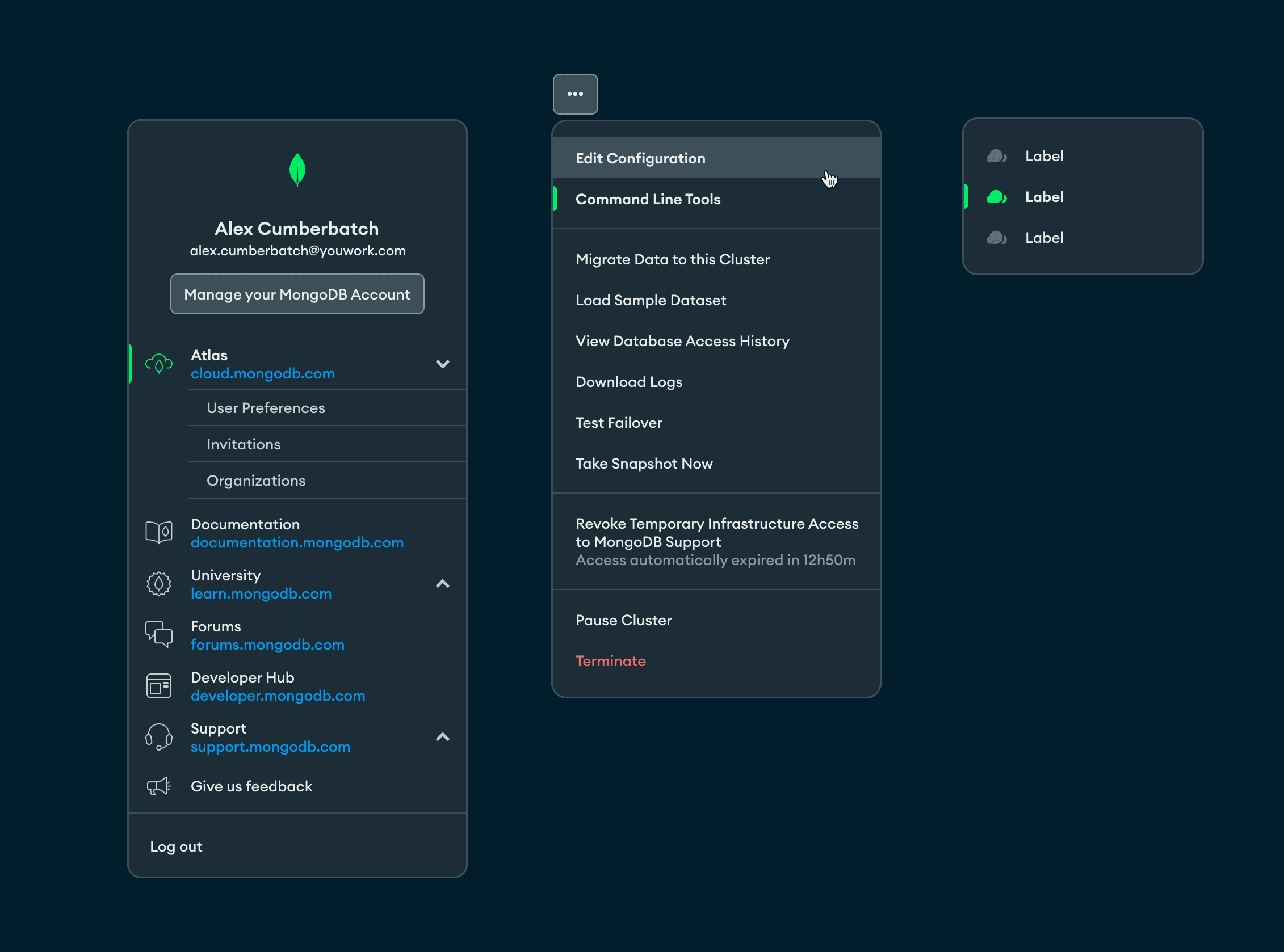Enable the cloud toggle for the top Label
This screenshot has width=1284, height=952.
click(x=997, y=155)
